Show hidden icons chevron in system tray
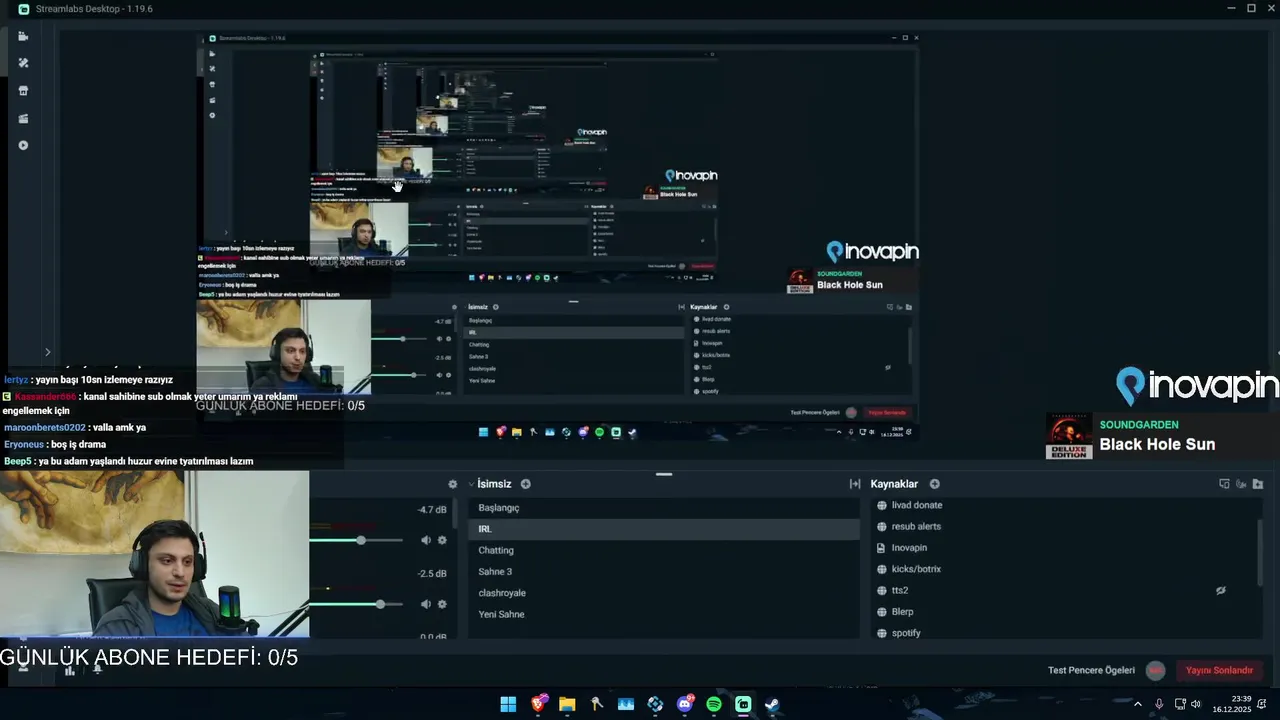 tap(1137, 704)
